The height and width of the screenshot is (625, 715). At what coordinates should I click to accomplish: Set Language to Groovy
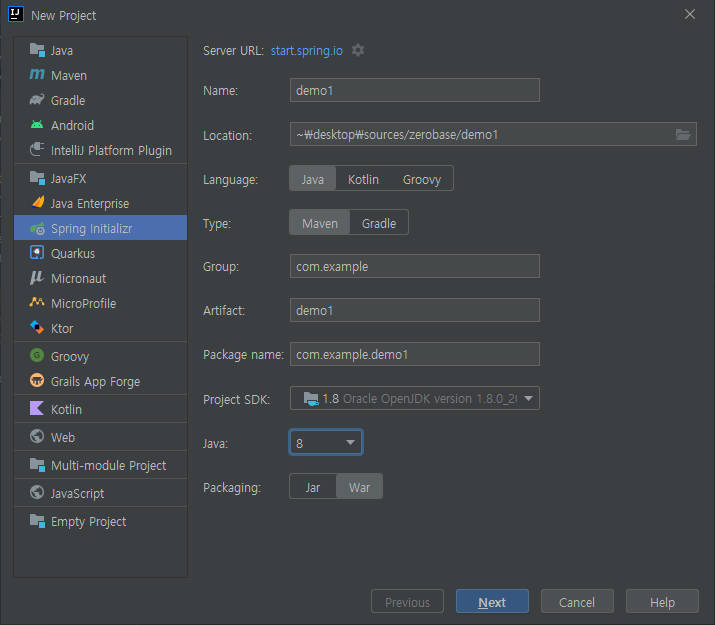click(x=422, y=179)
